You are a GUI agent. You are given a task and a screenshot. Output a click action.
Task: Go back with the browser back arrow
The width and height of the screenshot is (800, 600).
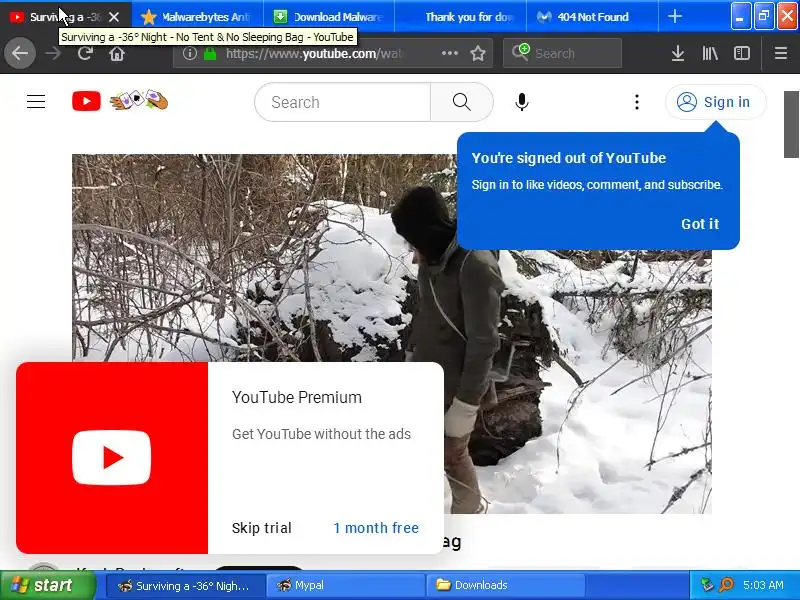tap(20, 53)
